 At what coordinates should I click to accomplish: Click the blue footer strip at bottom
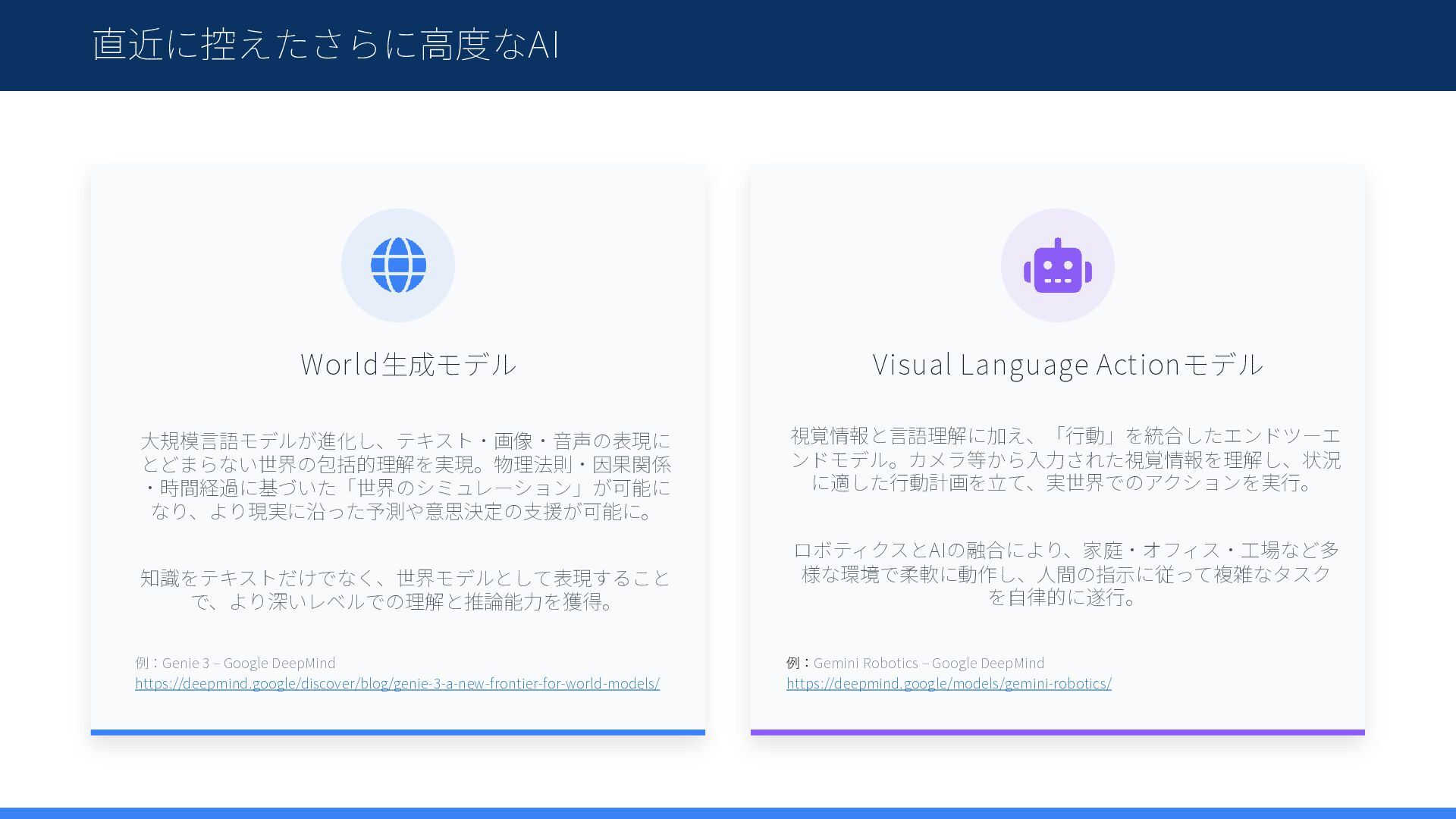(x=728, y=813)
